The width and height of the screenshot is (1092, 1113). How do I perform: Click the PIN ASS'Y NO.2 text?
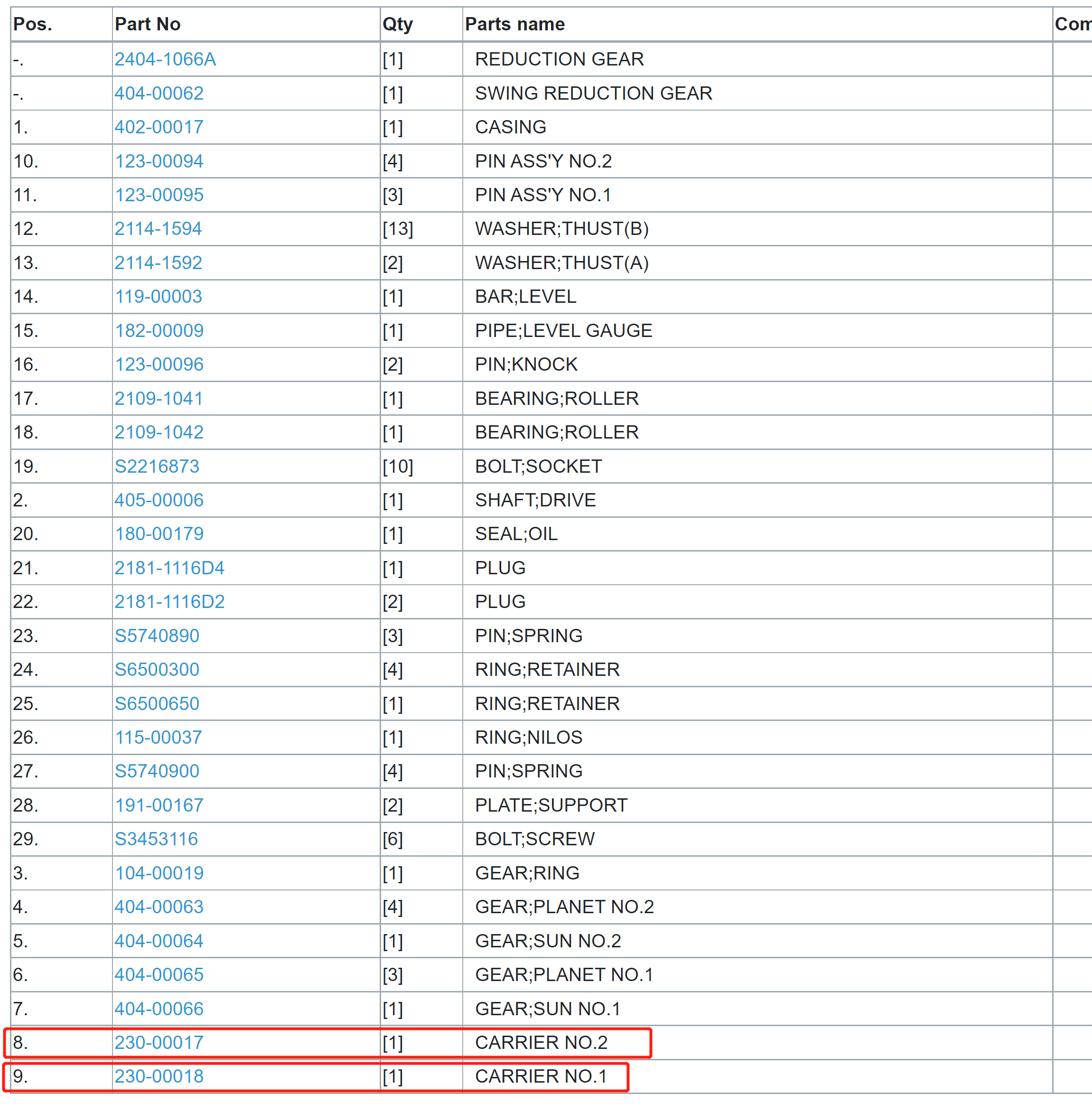click(543, 161)
